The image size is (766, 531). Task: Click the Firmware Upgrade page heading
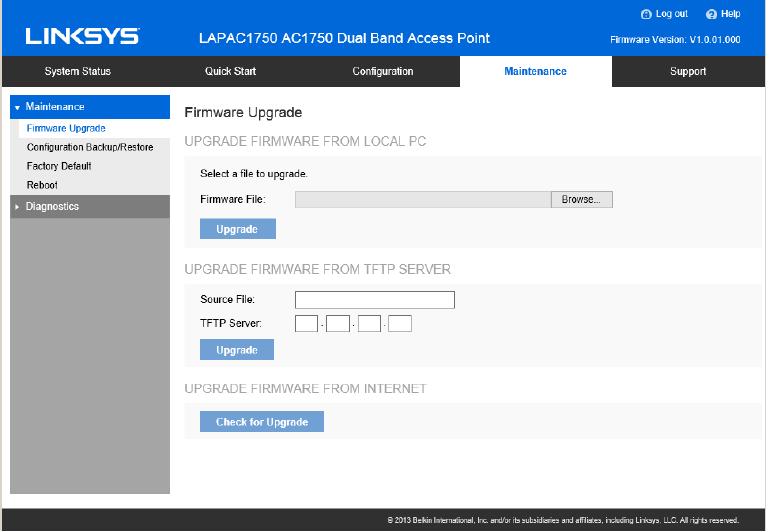coord(243,112)
